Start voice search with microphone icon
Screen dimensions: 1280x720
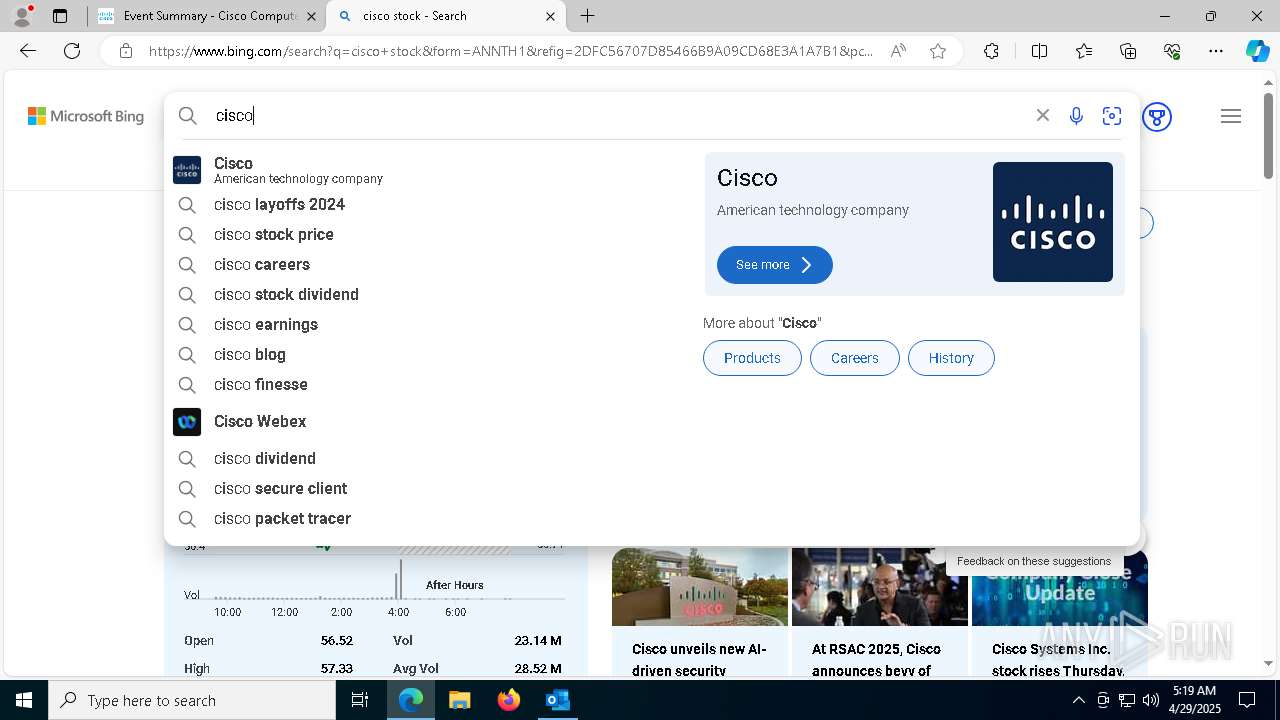click(1076, 116)
